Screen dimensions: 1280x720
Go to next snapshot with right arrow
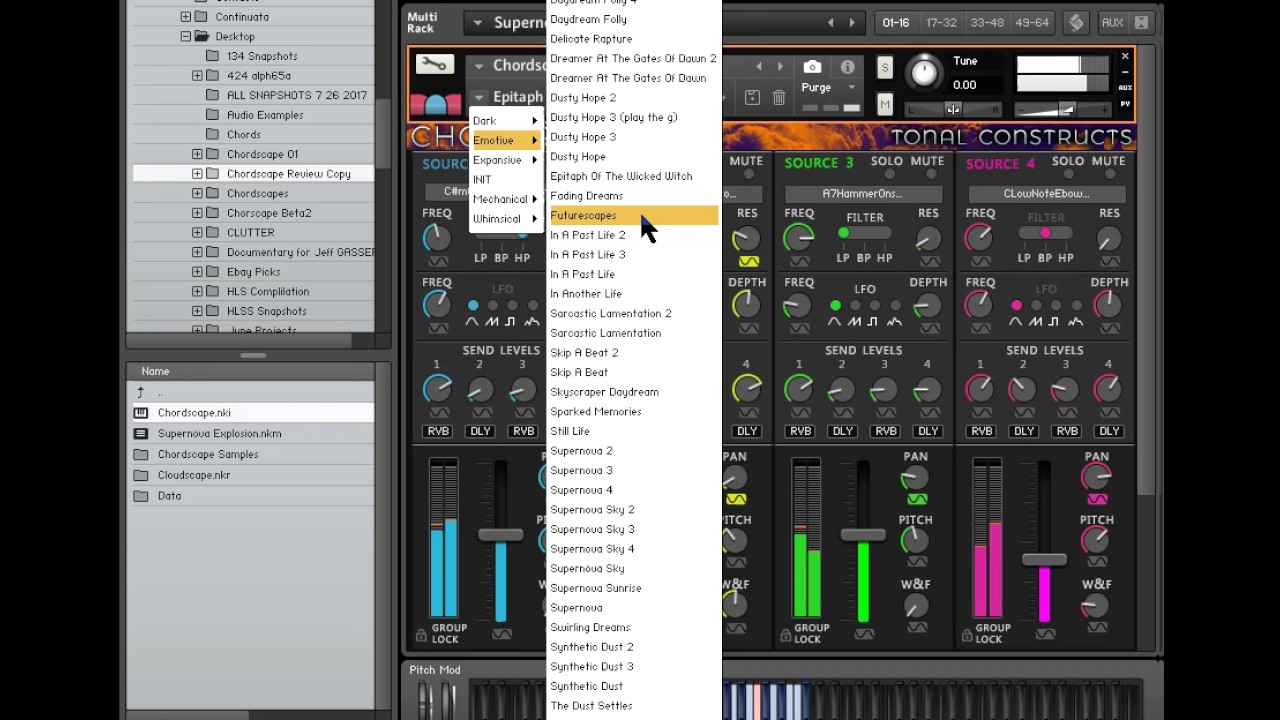[x=782, y=67]
